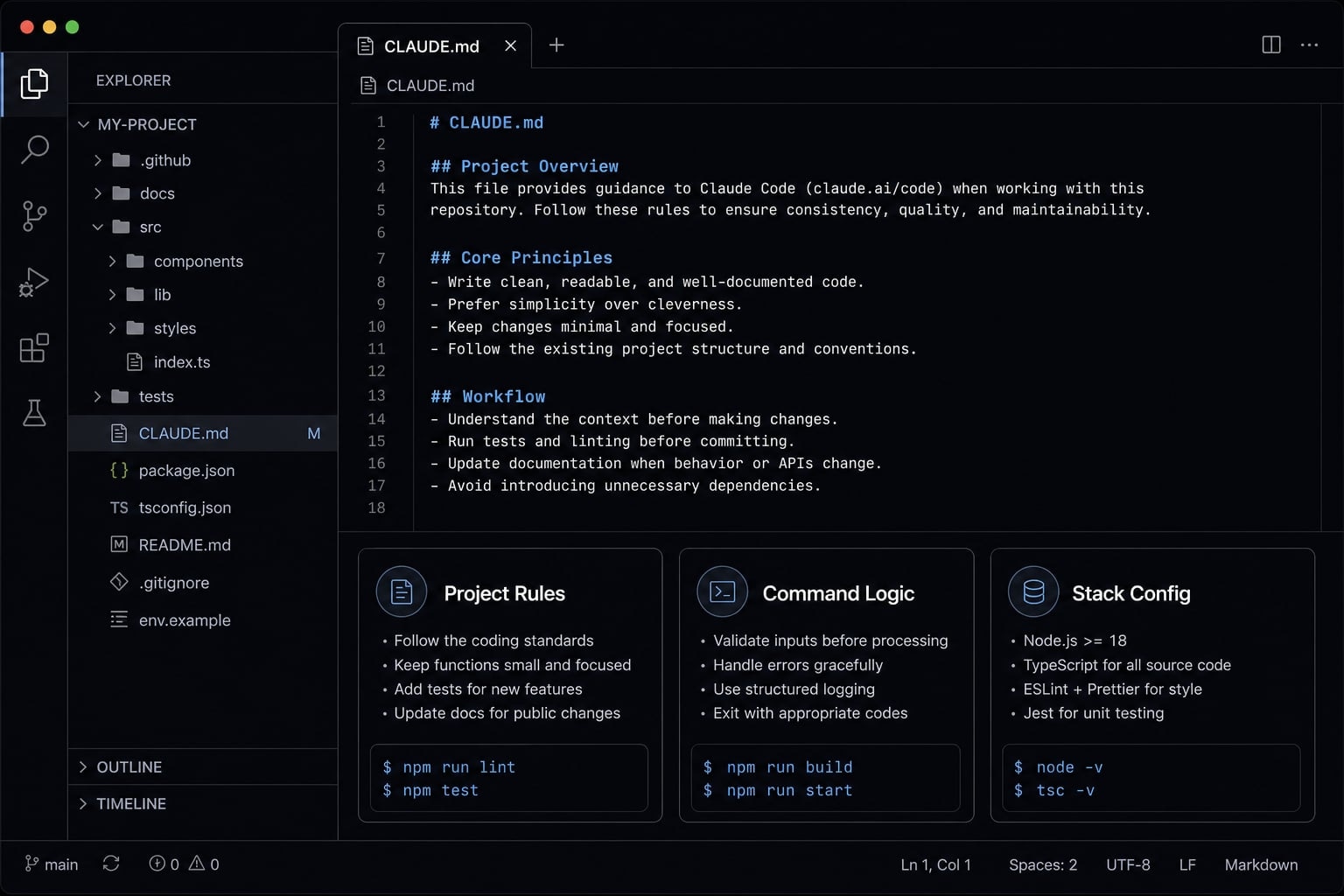
Task: Click the main branch icon in status bar
Action: click(x=31, y=864)
